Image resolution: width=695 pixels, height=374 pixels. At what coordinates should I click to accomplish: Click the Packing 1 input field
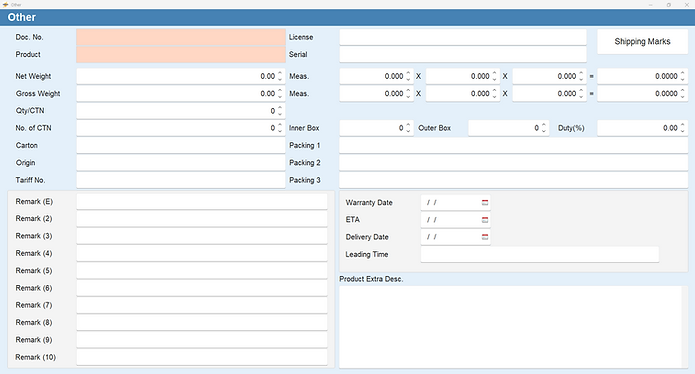(x=514, y=145)
